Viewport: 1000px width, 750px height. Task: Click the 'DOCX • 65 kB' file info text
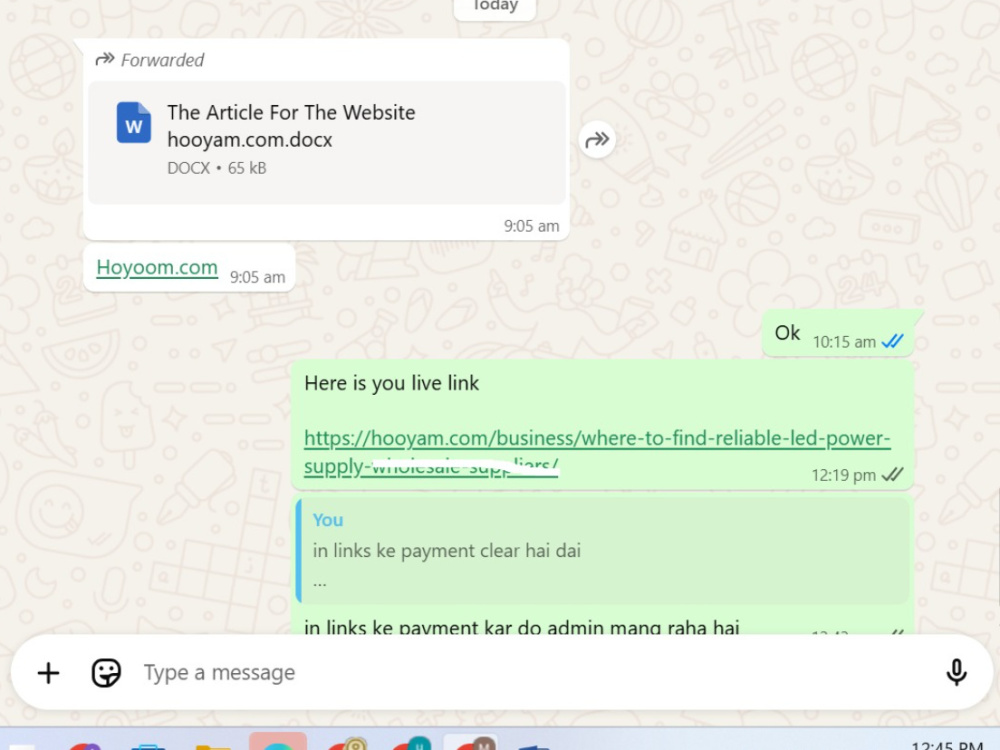[x=217, y=168]
